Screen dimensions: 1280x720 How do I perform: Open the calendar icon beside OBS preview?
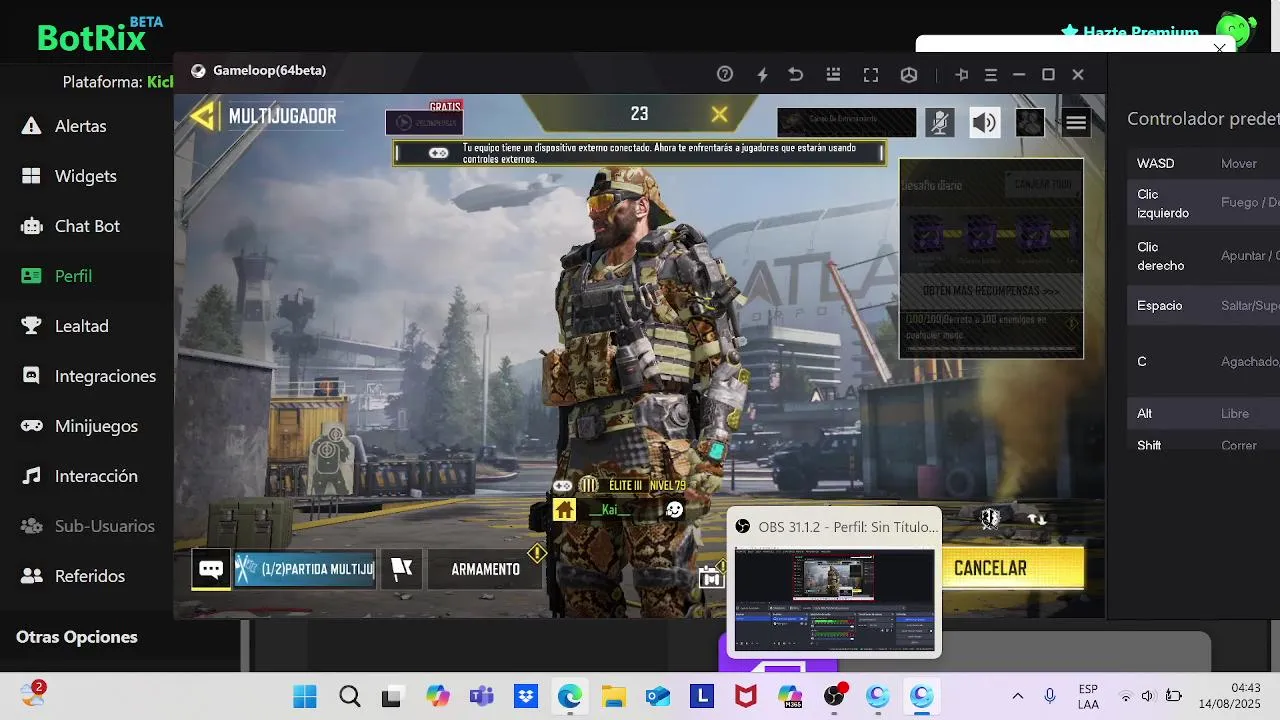711,577
